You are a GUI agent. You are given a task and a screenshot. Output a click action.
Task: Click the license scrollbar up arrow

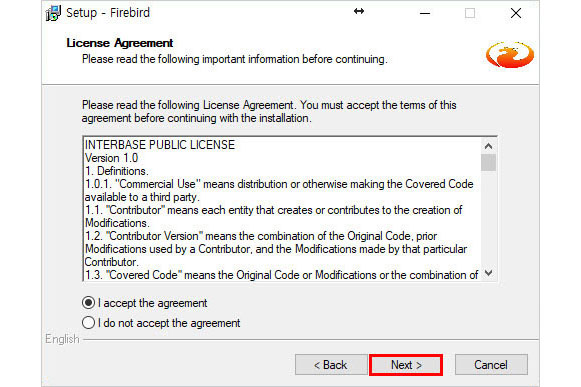(488, 146)
